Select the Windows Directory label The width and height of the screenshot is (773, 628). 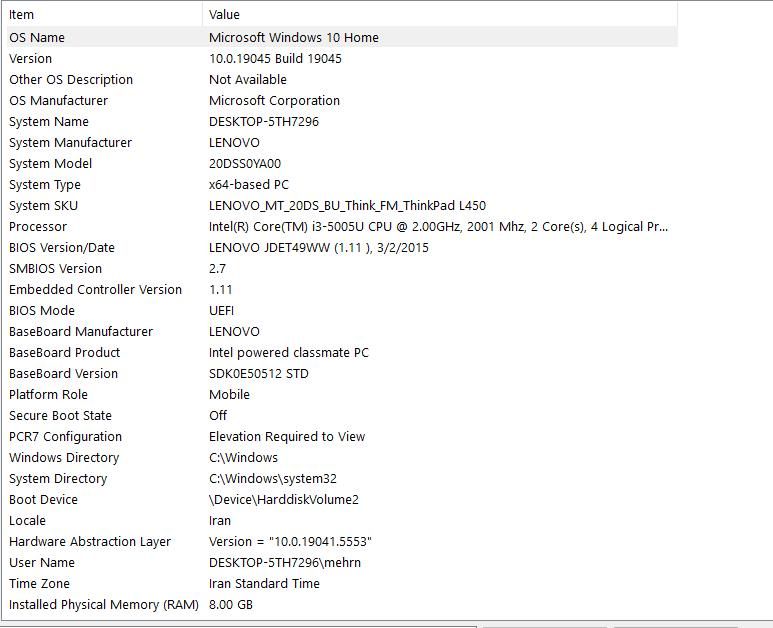pyautogui.click(x=64, y=457)
